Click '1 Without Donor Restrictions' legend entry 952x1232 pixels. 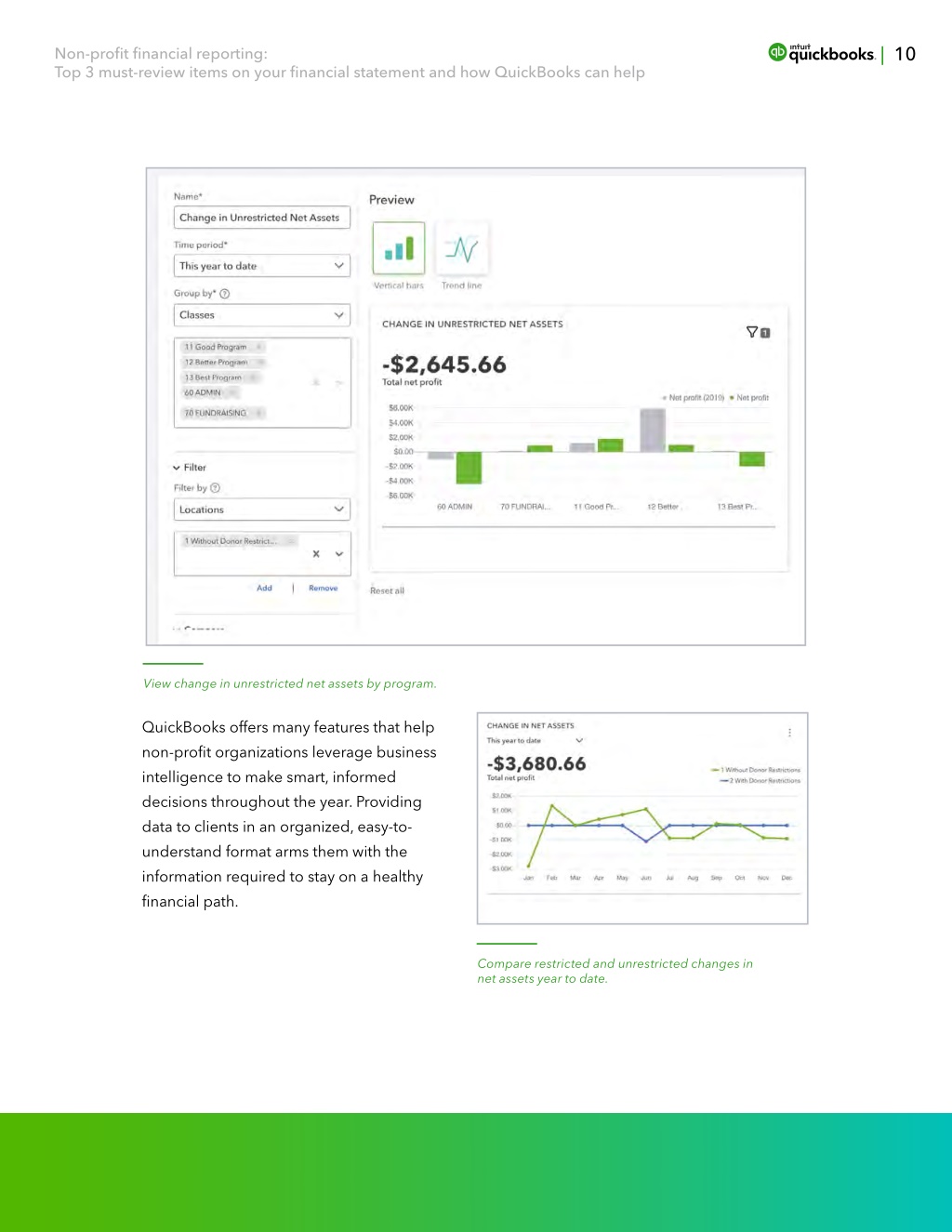756,770
